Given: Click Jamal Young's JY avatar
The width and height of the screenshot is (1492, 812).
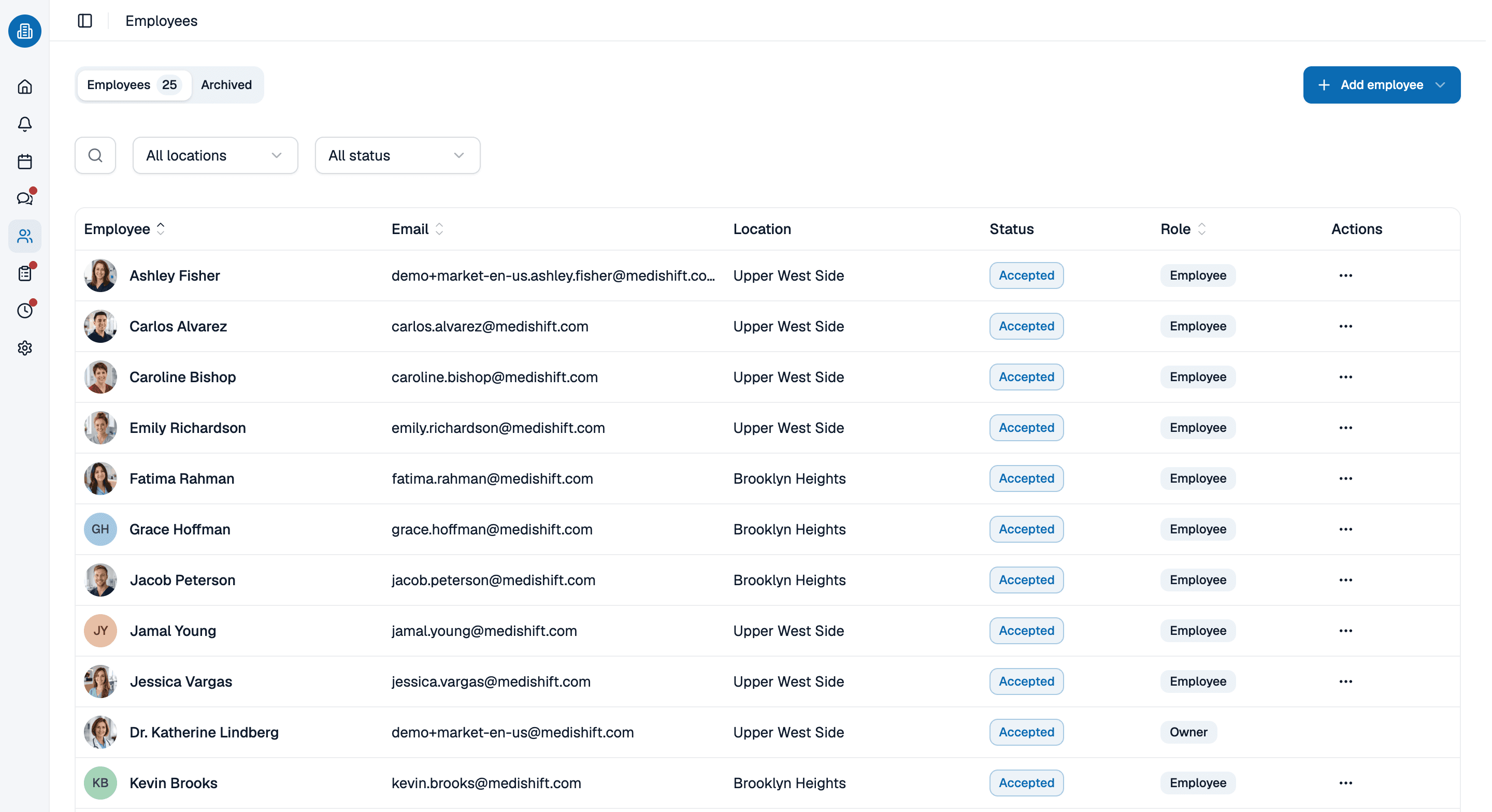Looking at the screenshot, I should (100, 631).
